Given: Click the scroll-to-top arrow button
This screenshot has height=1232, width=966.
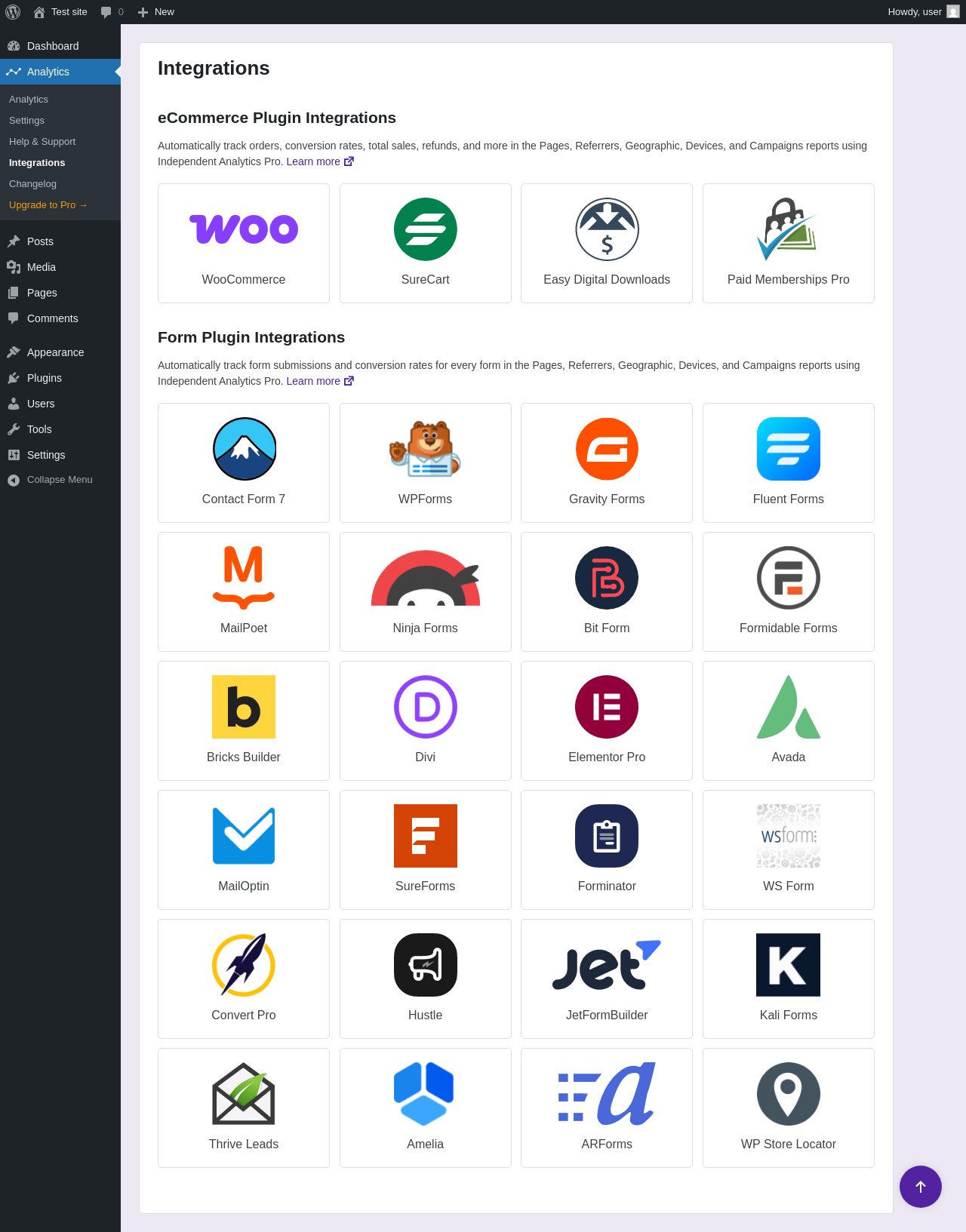Looking at the screenshot, I should tap(921, 1187).
